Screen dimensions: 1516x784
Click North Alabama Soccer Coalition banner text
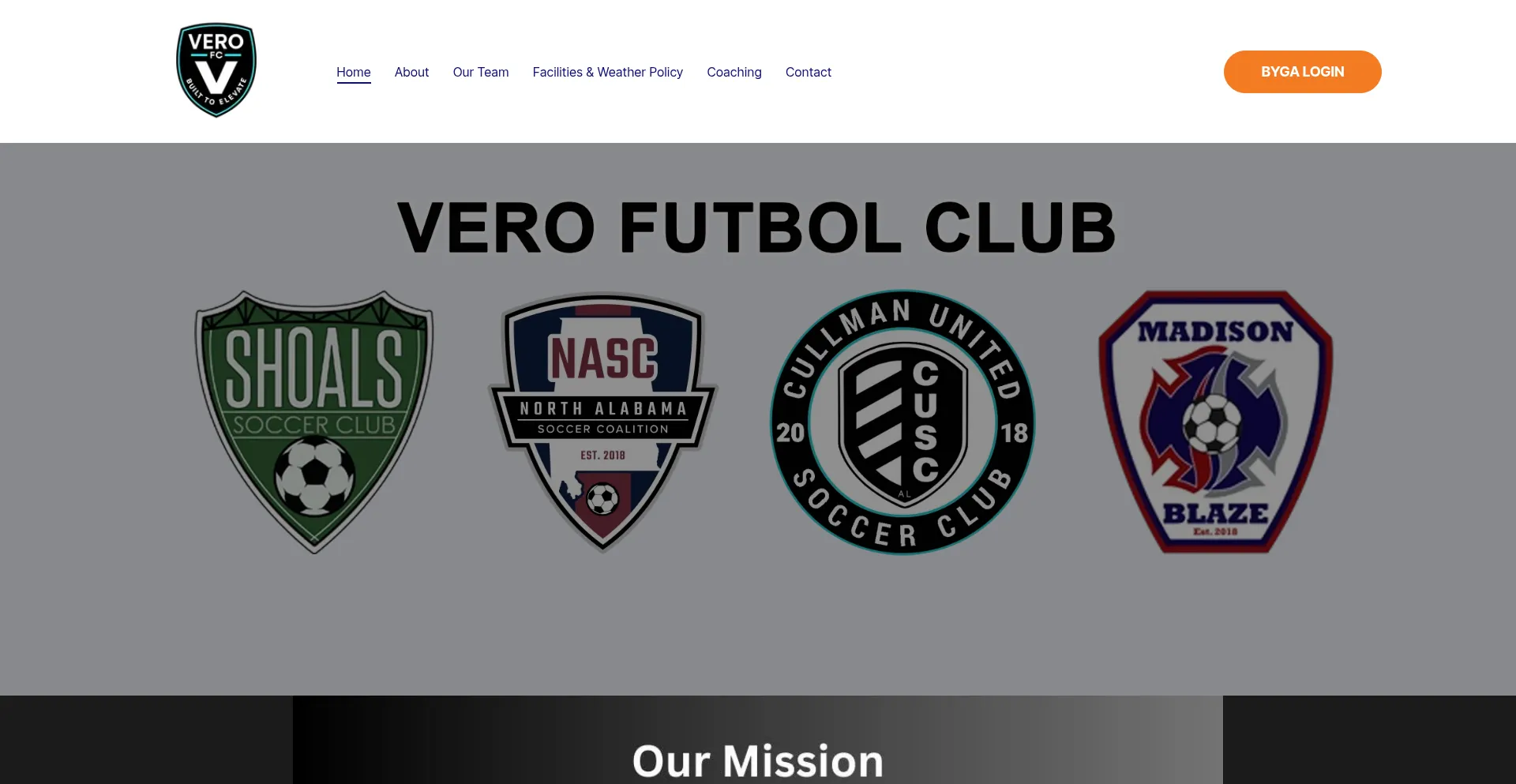tap(603, 417)
